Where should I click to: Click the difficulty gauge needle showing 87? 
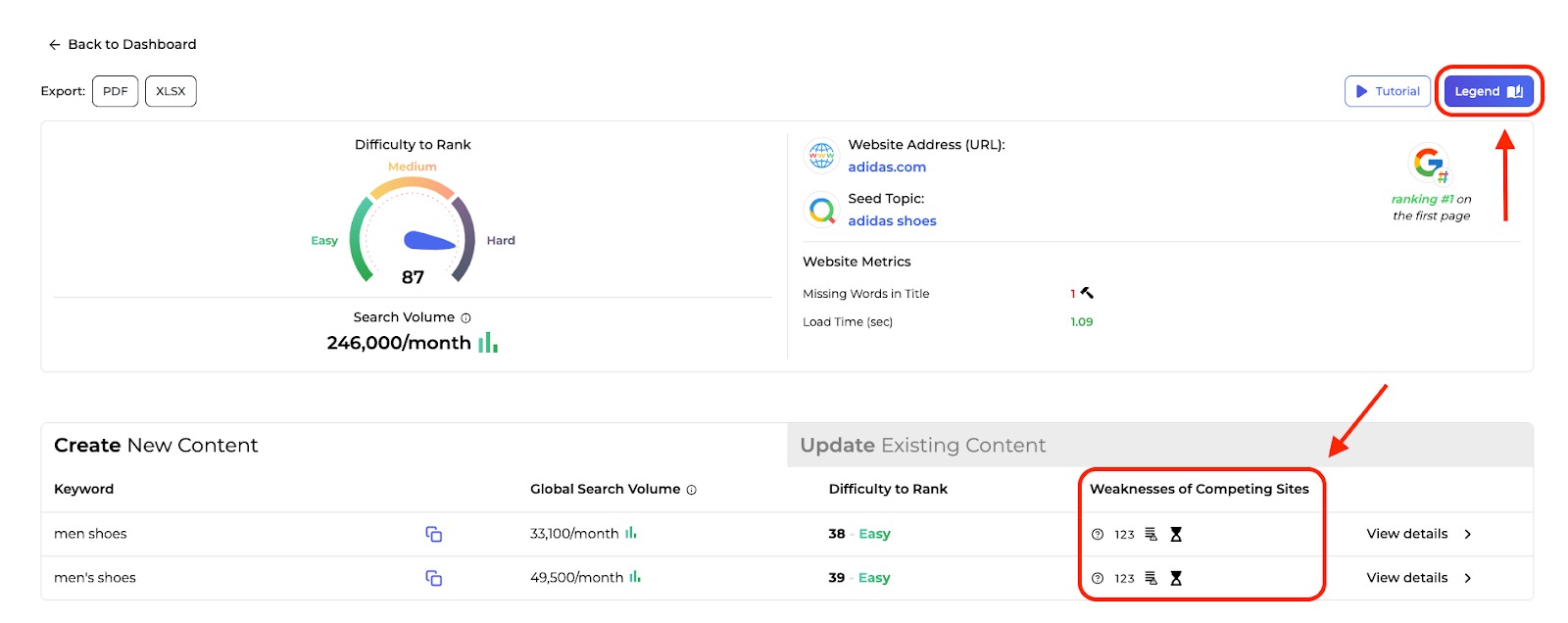click(x=429, y=241)
